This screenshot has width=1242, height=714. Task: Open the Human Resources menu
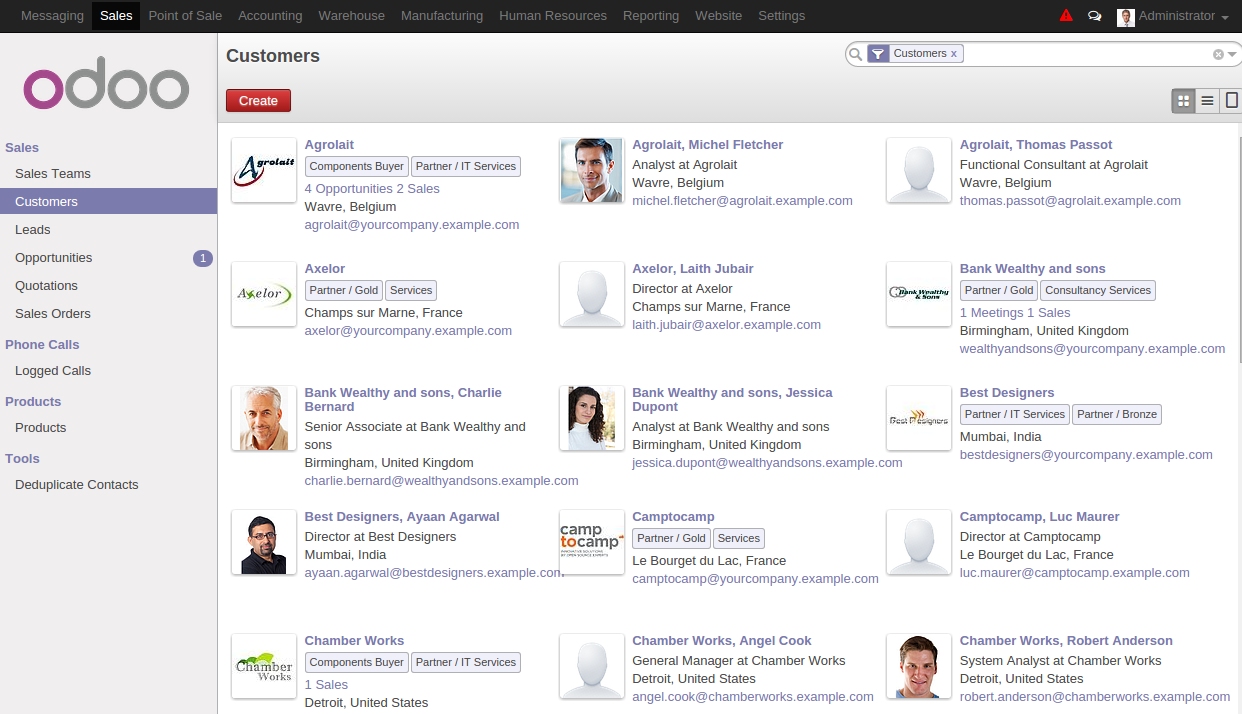tap(553, 16)
